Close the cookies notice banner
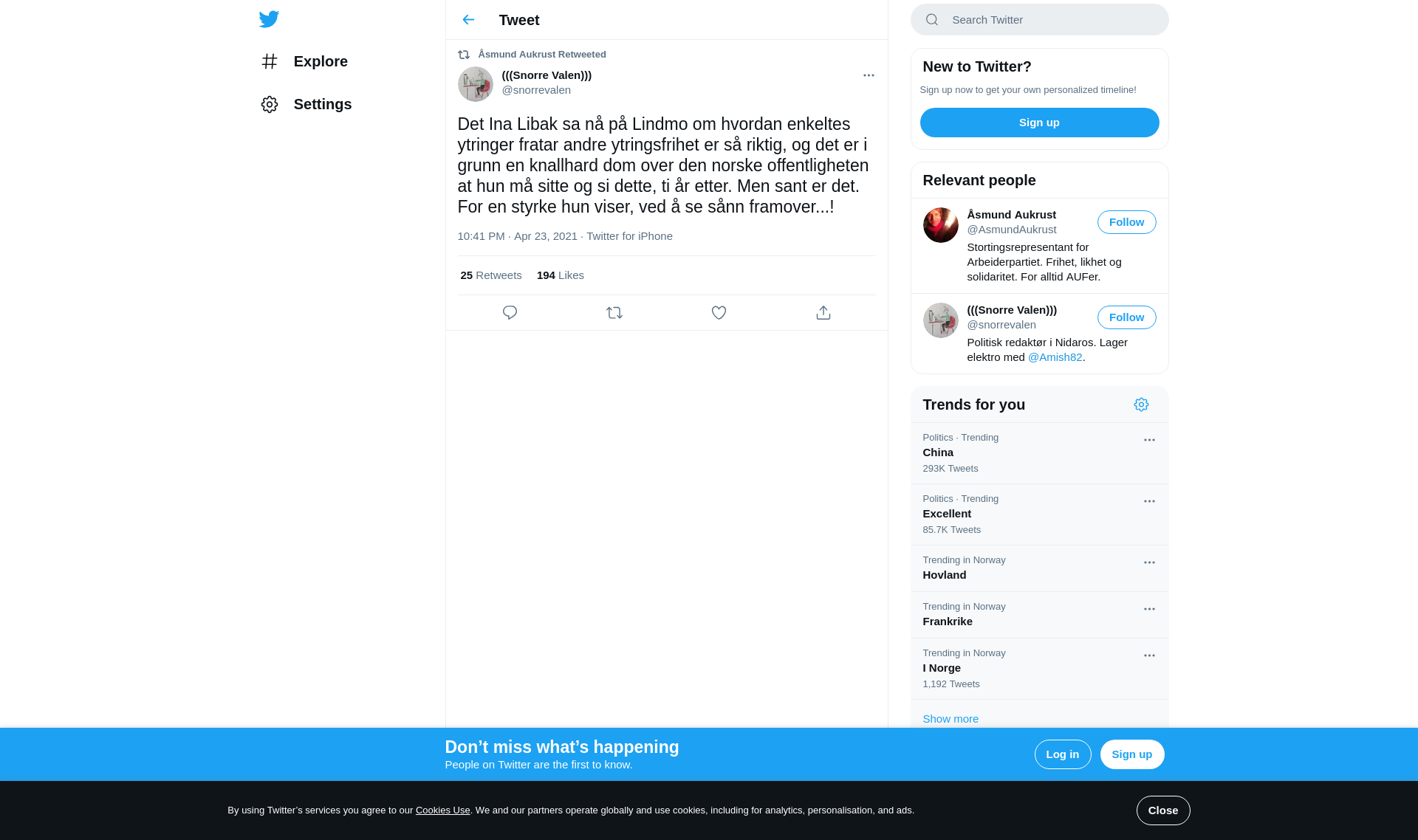1418x840 pixels. point(1162,810)
